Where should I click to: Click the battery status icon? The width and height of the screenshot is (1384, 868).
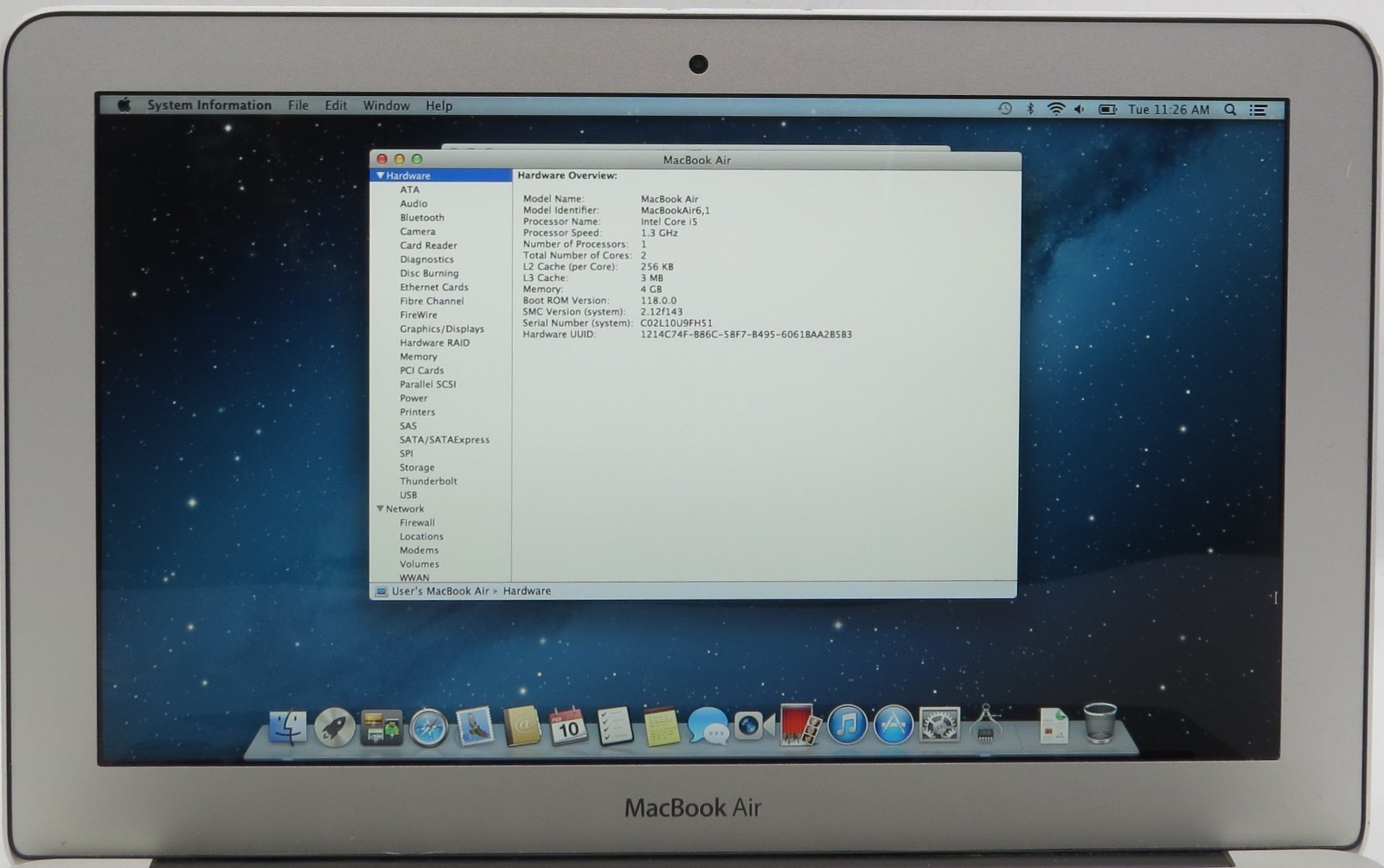click(x=1107, y=109)
